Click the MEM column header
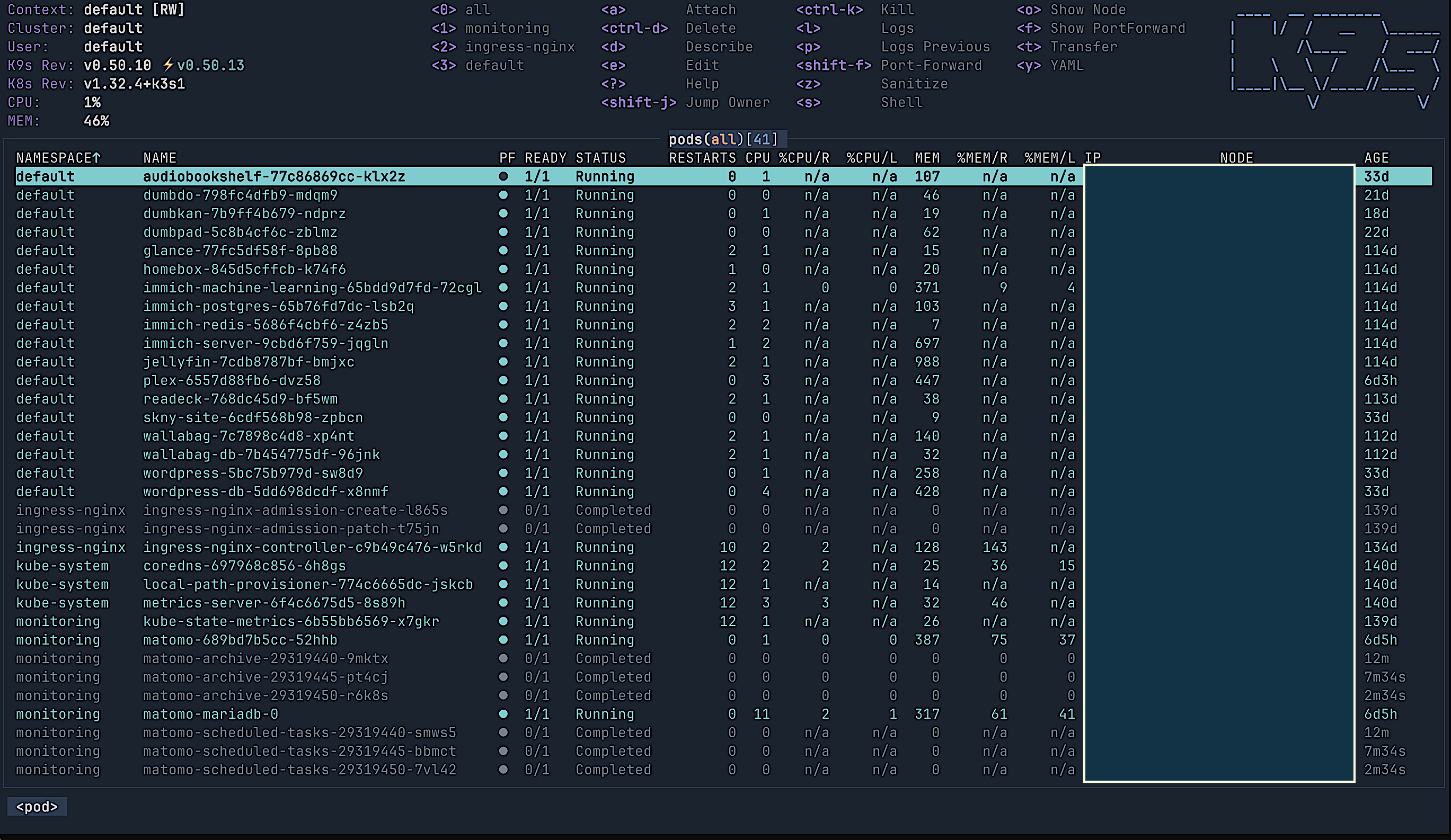This screenshot has height=840, width=1451. 926,158
